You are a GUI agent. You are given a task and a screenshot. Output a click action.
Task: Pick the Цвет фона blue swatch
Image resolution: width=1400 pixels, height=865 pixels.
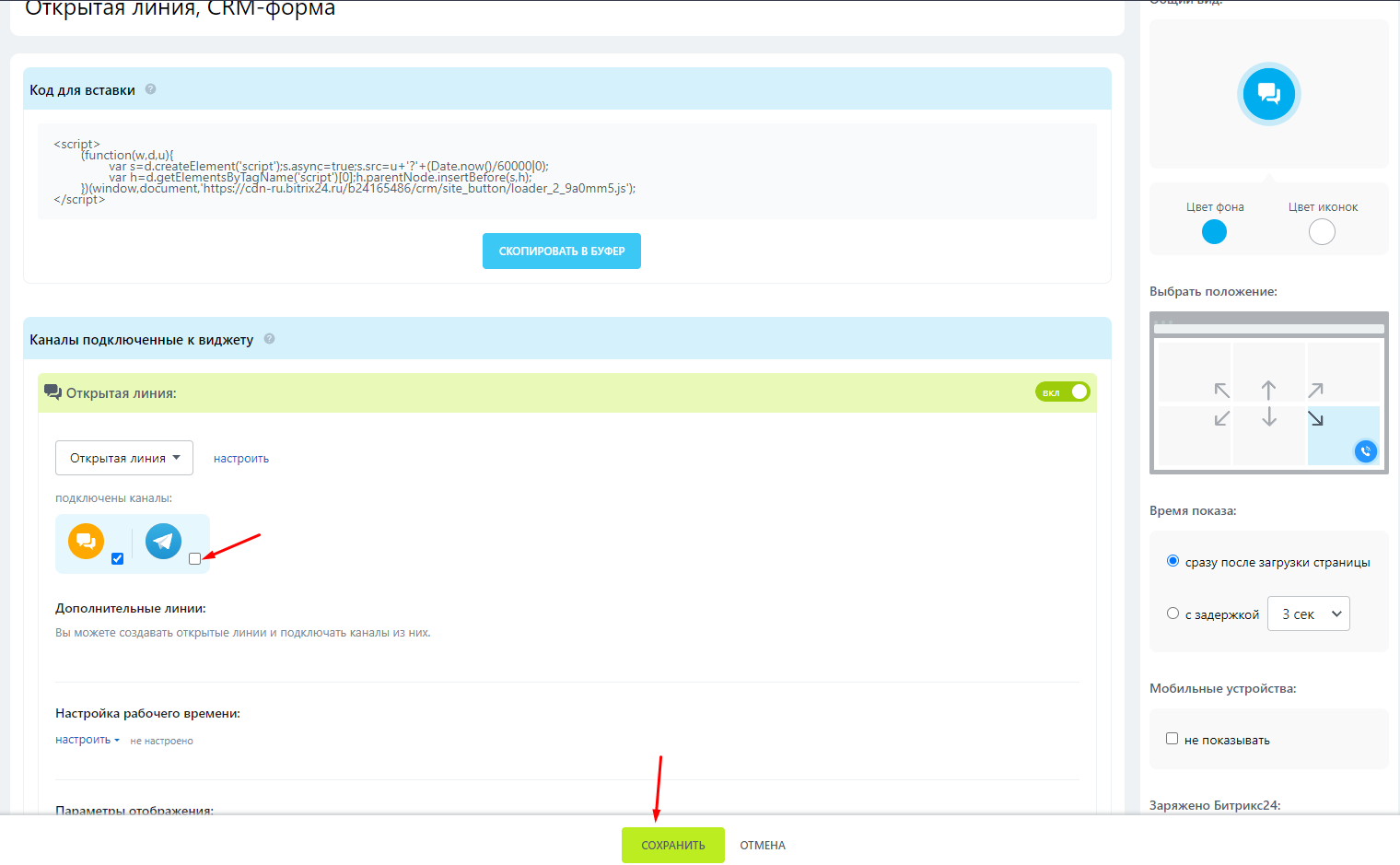1214,232
